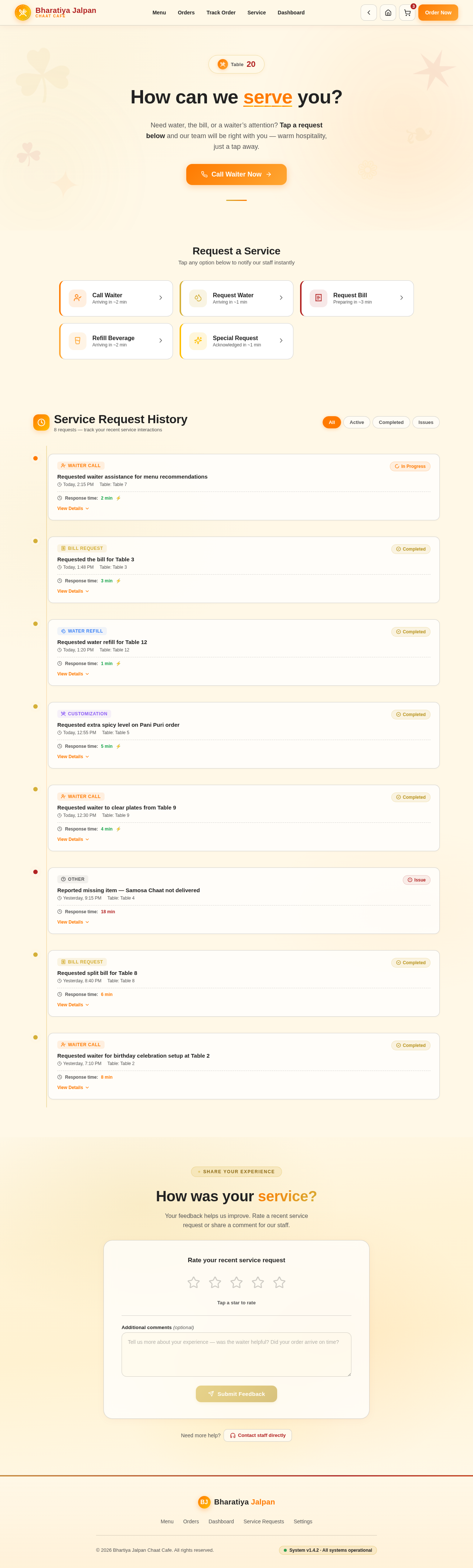Rate service with the fourth star
Image resolution: width=473 pixels, height=1568 pixels.
[258, 1283]
